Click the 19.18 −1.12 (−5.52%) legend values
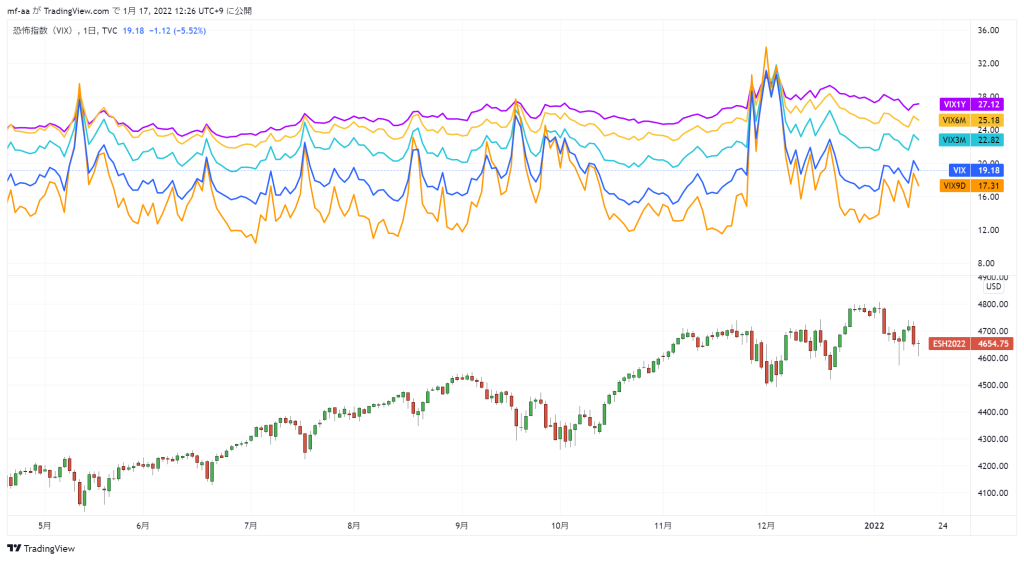This screenshot has height=561, width=1024. tap(165, 31)
